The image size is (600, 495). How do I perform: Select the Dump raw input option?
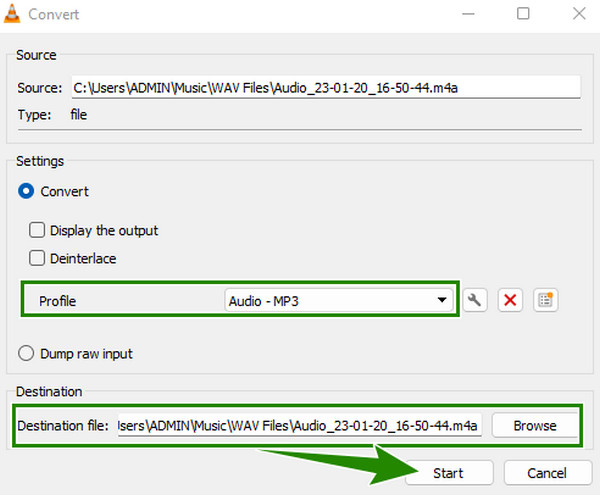pos(26,353)
